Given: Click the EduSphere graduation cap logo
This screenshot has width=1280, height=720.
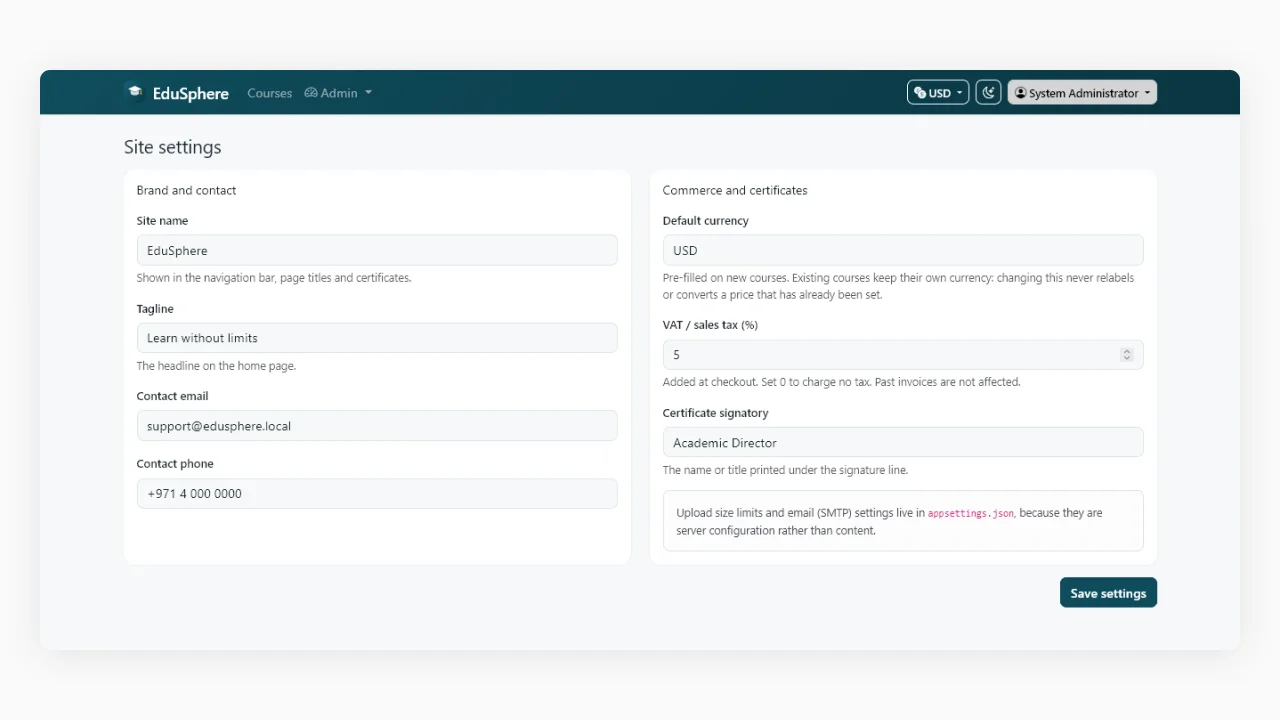Looking at the screenshot, I should pos(135,92).
